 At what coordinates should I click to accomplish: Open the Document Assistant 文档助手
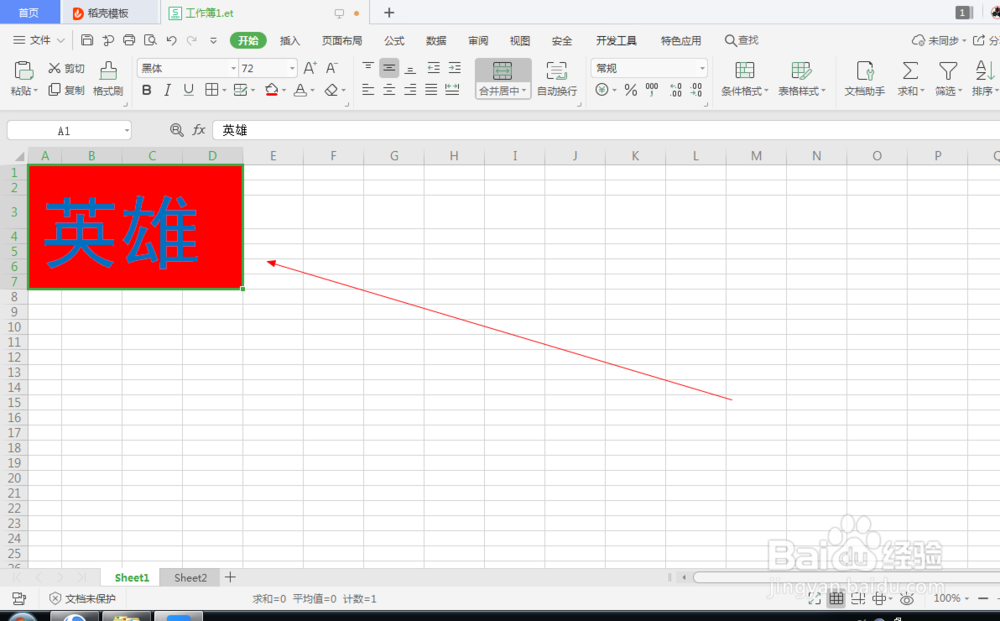coord(865,78)
